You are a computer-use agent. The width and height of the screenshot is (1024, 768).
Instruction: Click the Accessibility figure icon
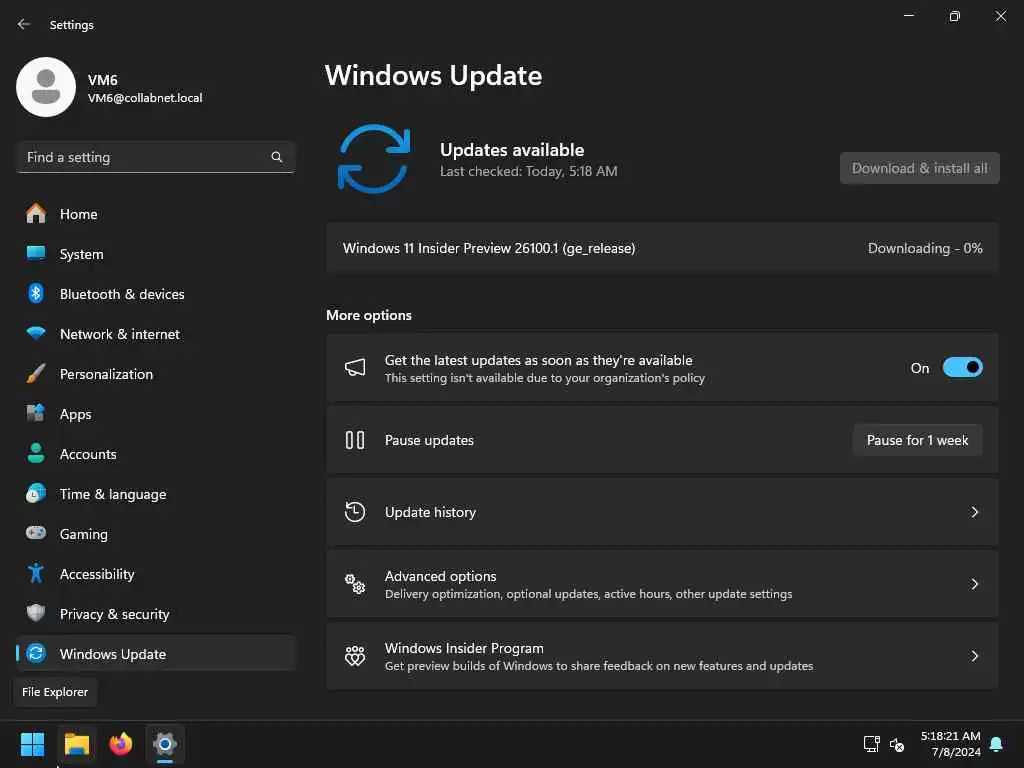click(x=36, y=573)
